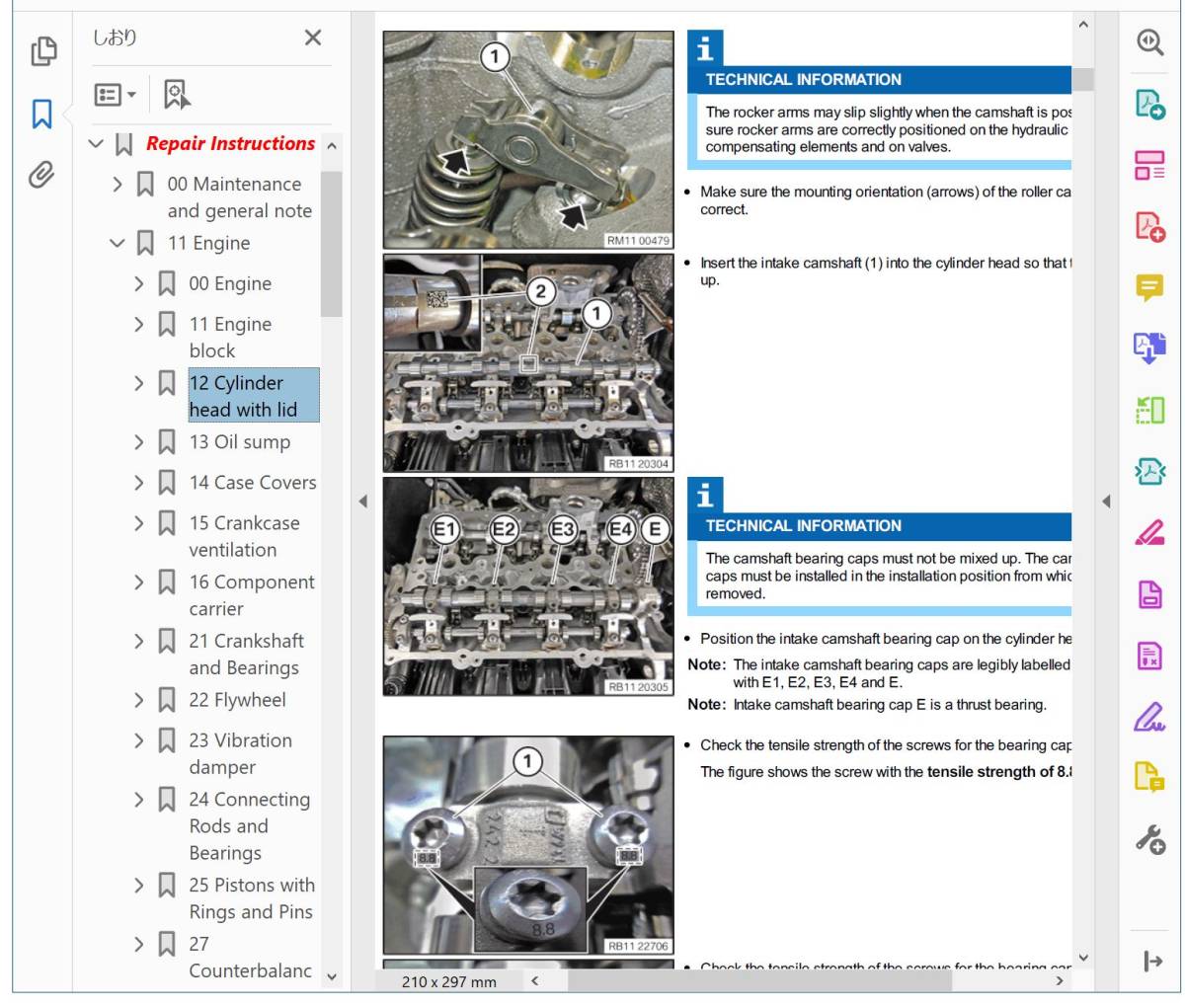Screen dimensions: 1185x1008
Task: Expand the 22 Flywheel bookmark
Action: (139, 700)
